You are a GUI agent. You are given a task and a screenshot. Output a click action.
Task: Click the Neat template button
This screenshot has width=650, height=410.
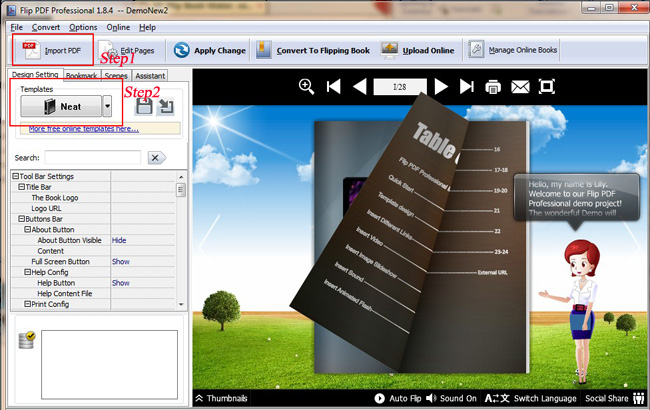61,107
